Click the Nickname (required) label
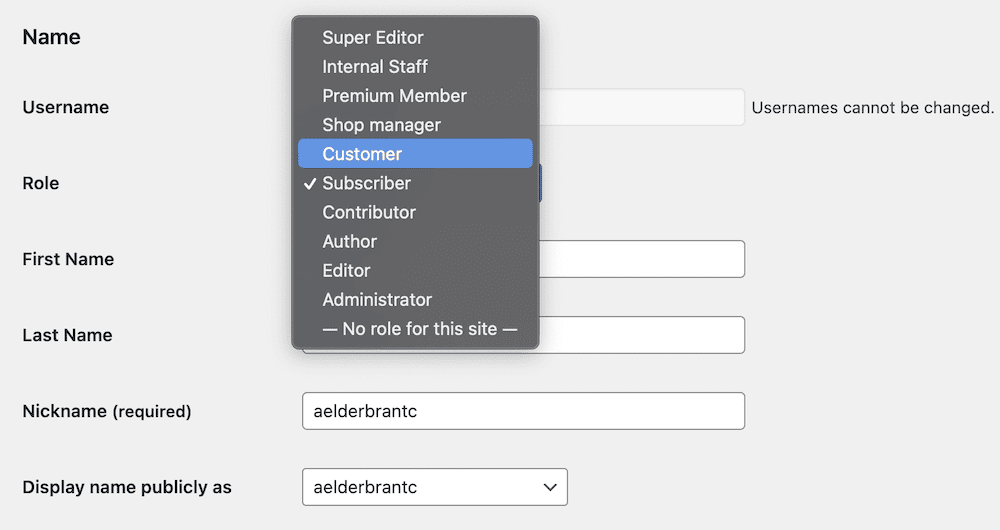Image resolution: width=1000 pixels, height=530 pixels. click(x=107, y=411)
